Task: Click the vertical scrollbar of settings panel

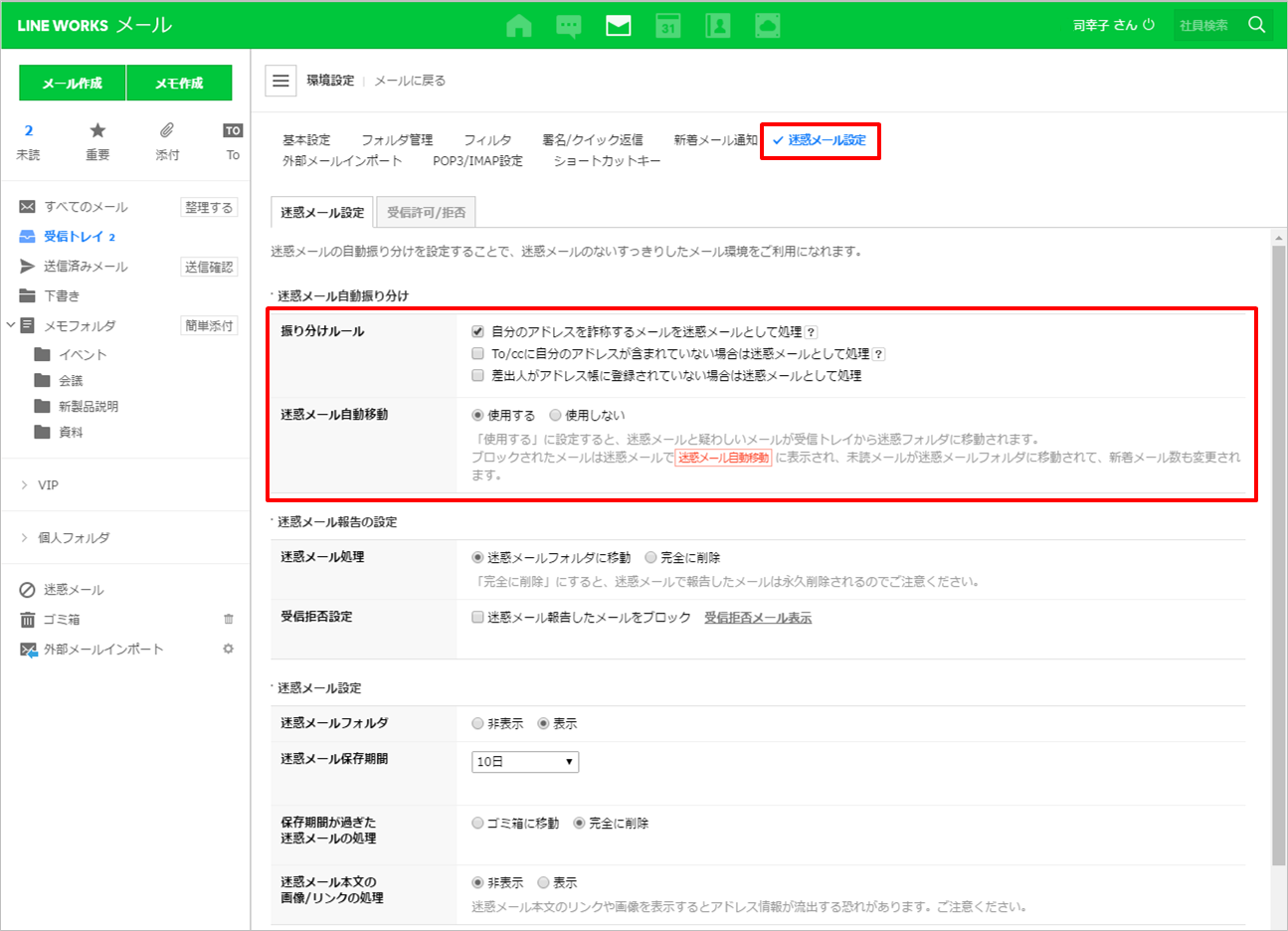Action: click(1278, 557)
